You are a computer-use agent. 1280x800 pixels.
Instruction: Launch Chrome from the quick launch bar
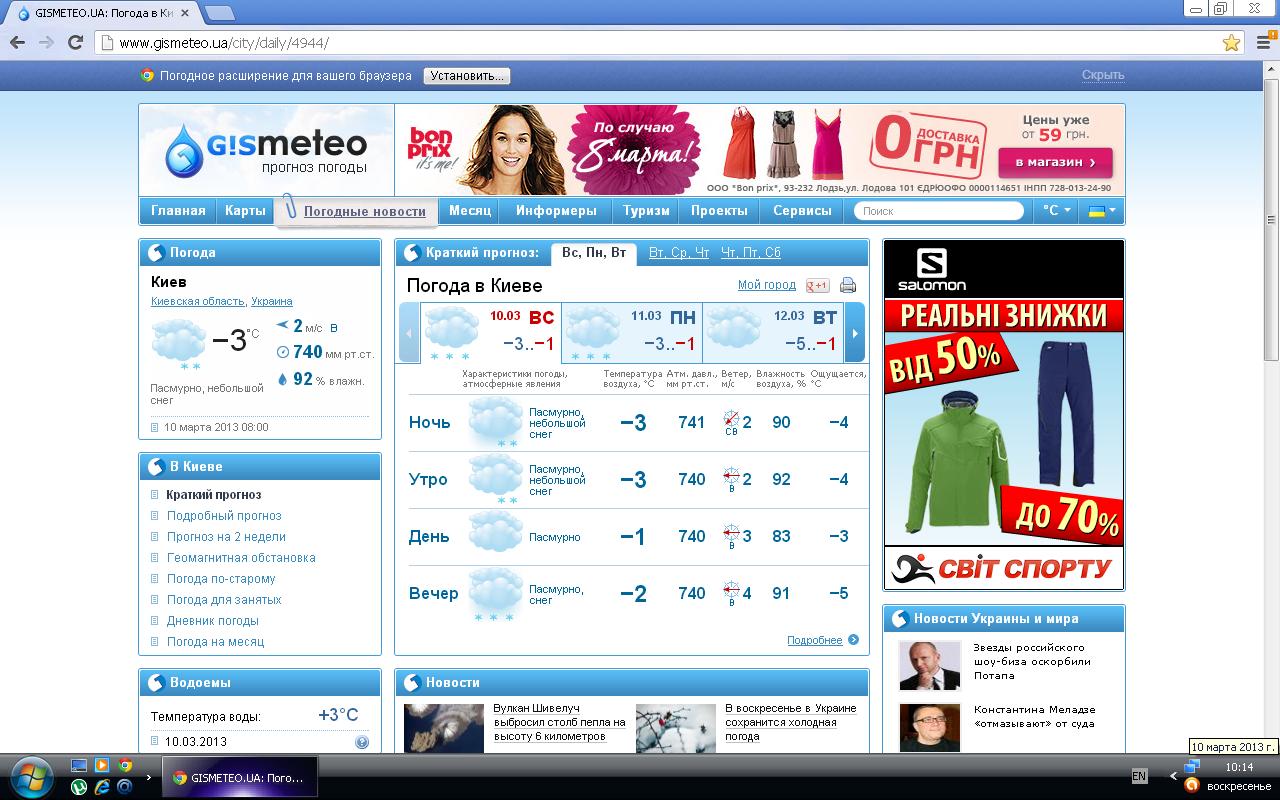coord(125,765)
